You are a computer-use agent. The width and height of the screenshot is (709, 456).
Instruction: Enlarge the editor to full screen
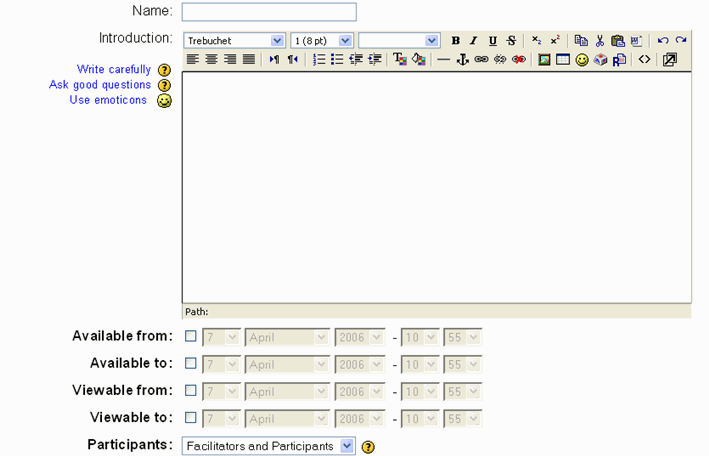[x=670, y=60]
